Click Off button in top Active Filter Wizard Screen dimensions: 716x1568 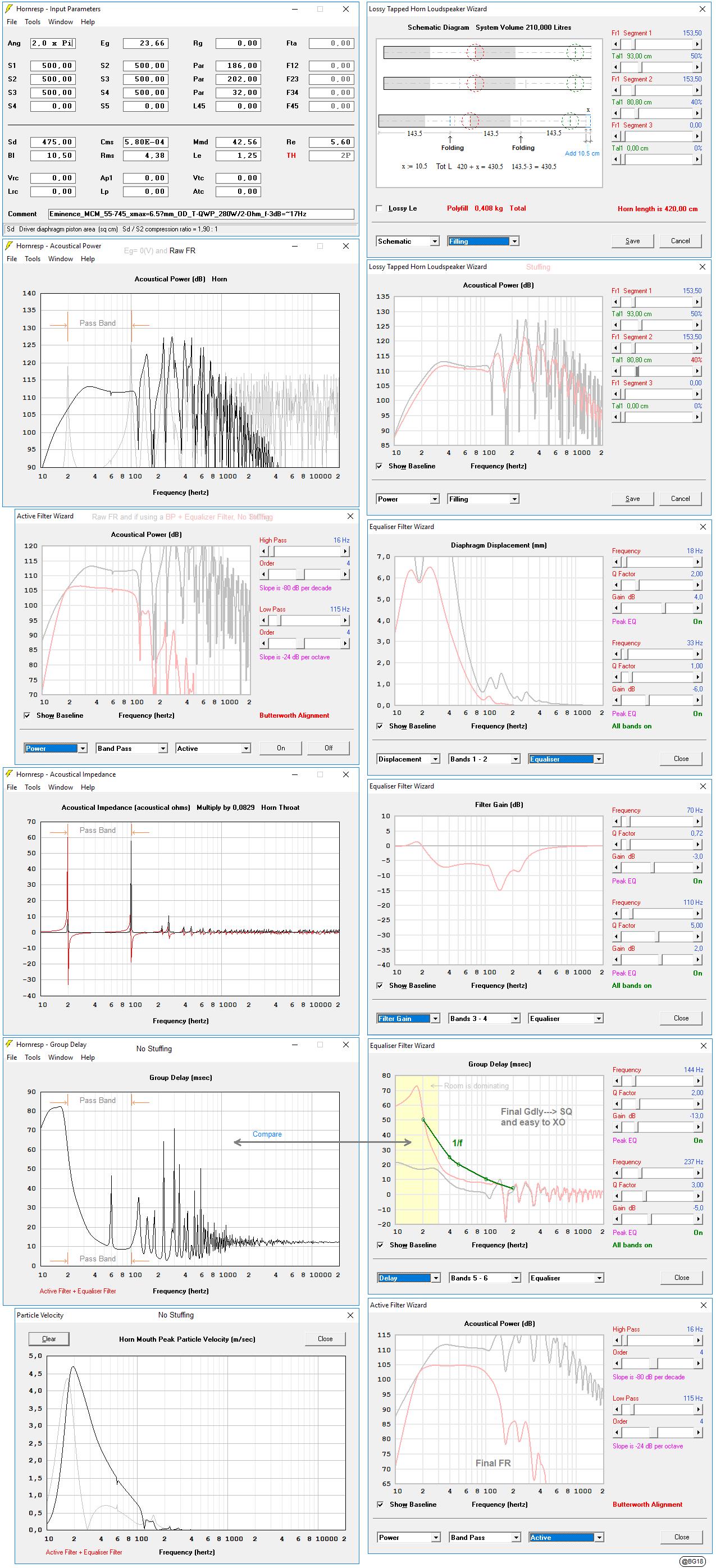coord(328,748)
